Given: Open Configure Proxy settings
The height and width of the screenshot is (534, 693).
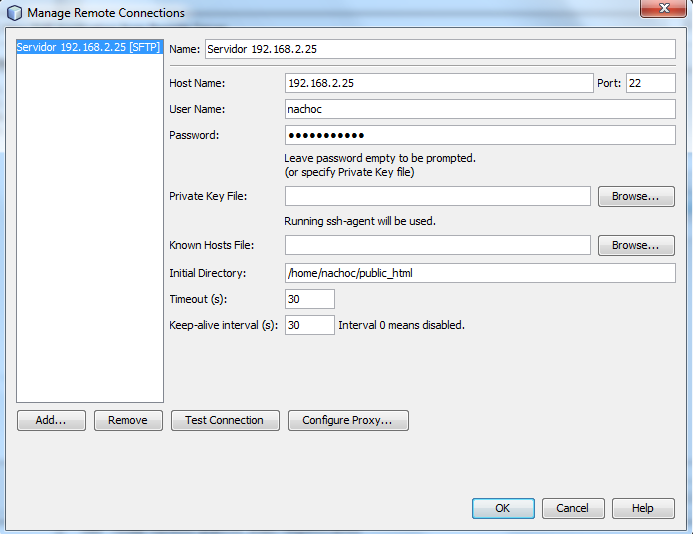Looking at the screenshot, I should point(348,420).
